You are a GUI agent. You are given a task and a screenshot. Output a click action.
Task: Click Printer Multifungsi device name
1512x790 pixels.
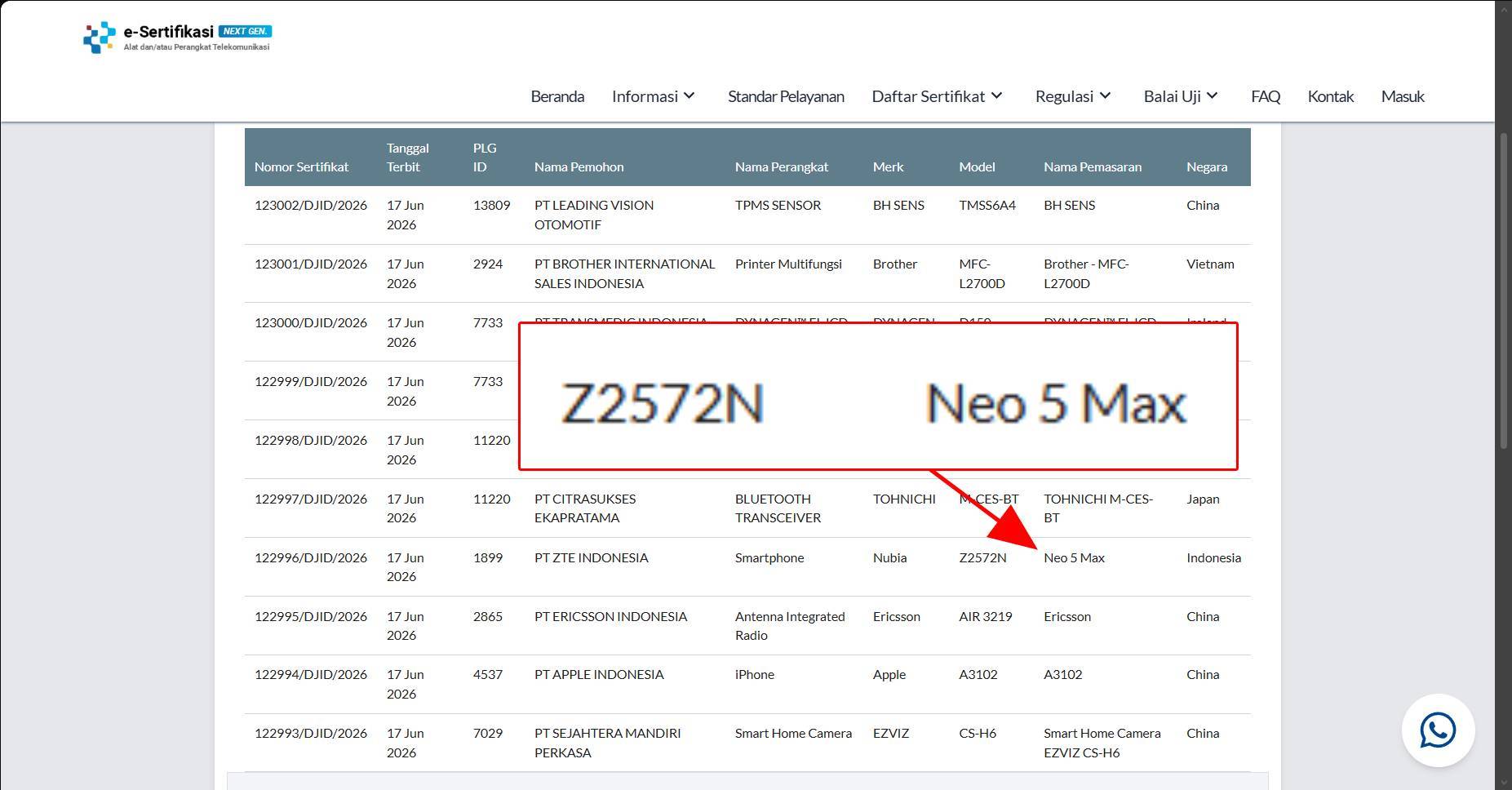(788, 264)
